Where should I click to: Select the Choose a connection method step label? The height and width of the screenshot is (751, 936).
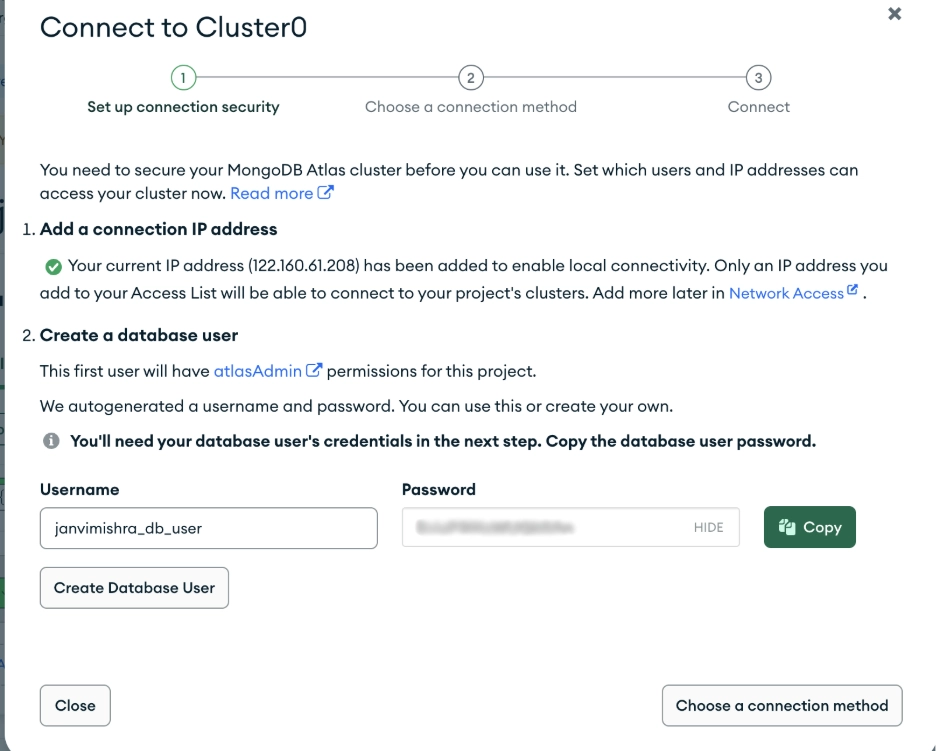(470, 106)
